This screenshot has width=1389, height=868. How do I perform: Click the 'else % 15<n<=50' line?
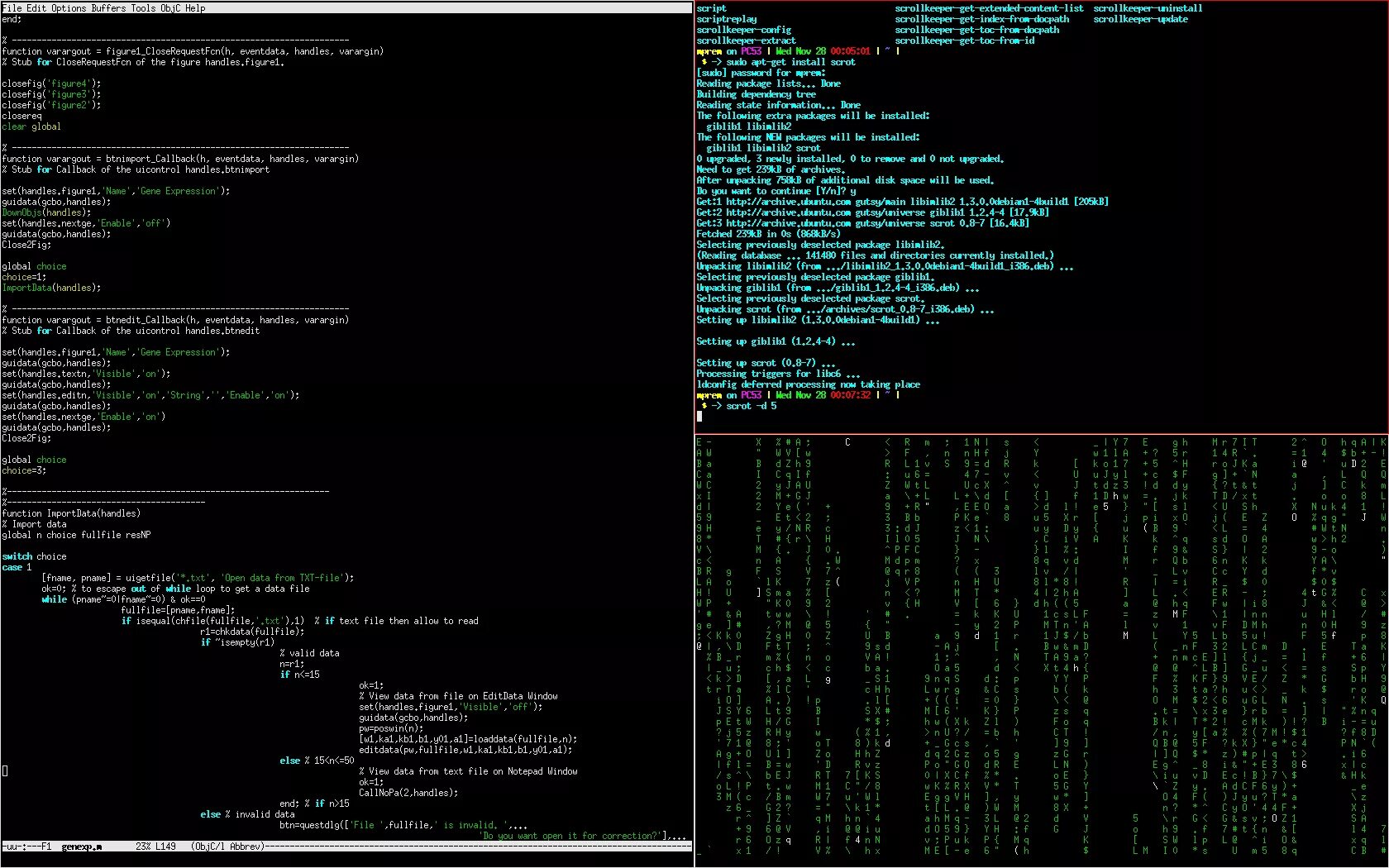click(x=317, y=761)
